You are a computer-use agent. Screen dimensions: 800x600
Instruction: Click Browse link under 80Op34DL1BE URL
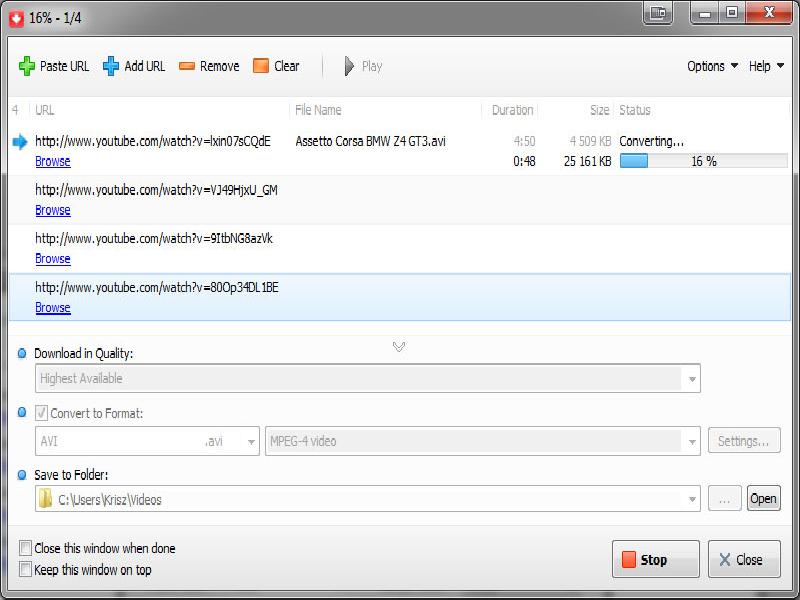(53, 308)
